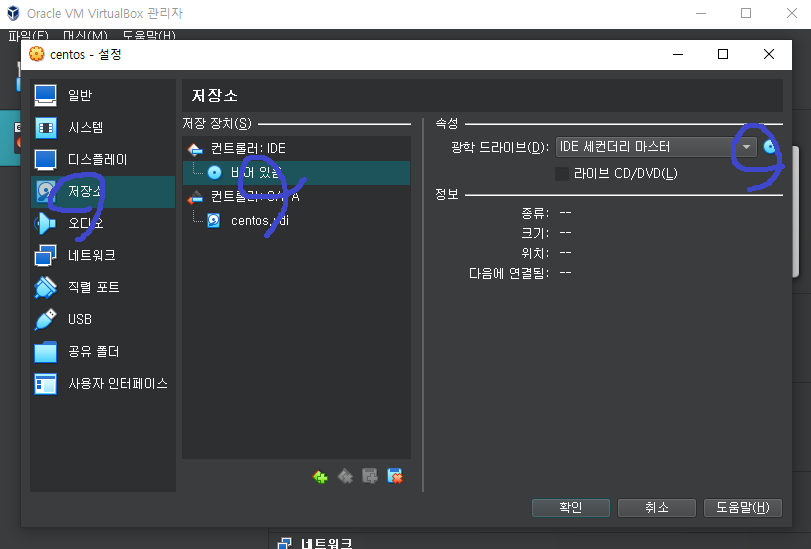Confirm settings with the 확인 button
Viewport: 811px width, 549px height.
570,508
